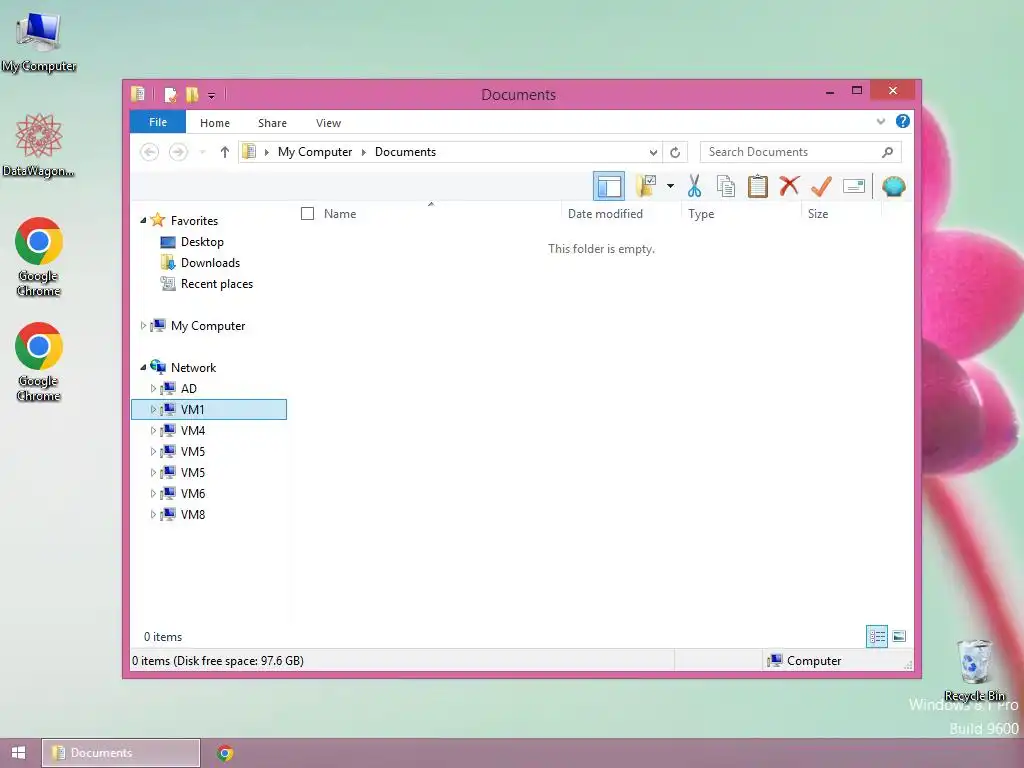Select Recent places under Favorites
This screenshot has width=1024, height=768.
click(x=217, y=283)
